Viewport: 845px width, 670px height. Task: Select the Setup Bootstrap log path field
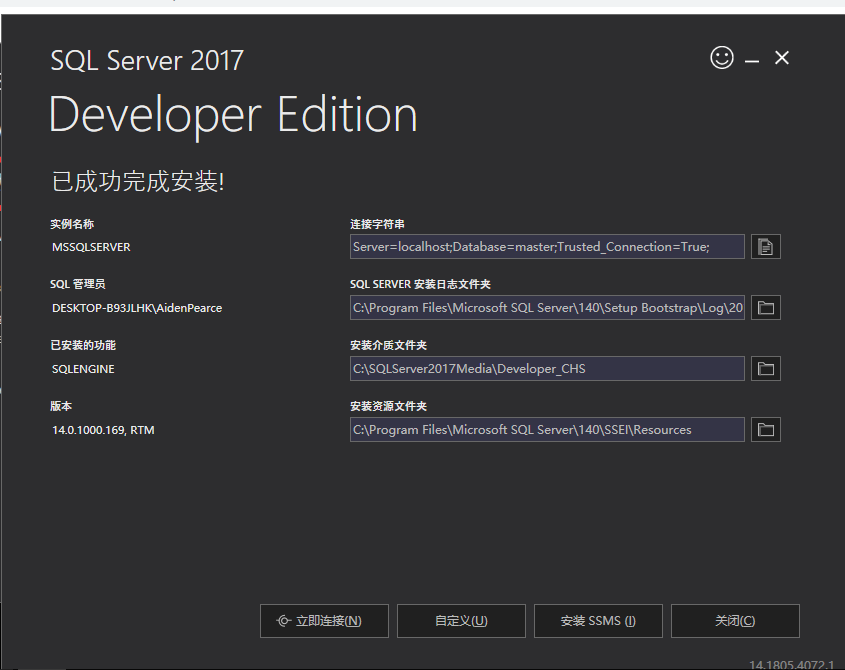(x=548, y=308)
